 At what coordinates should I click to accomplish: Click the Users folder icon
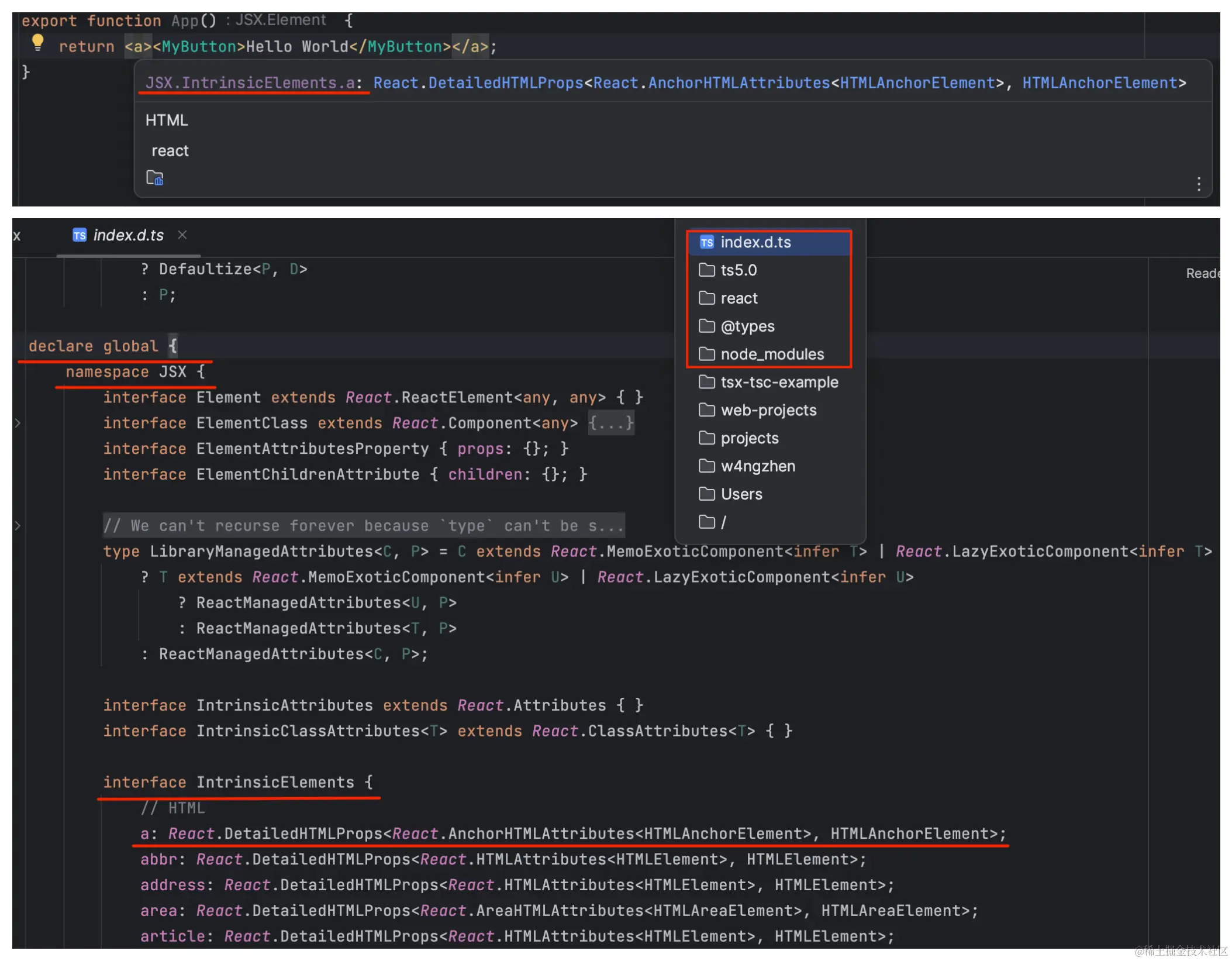tap(707, 494)
